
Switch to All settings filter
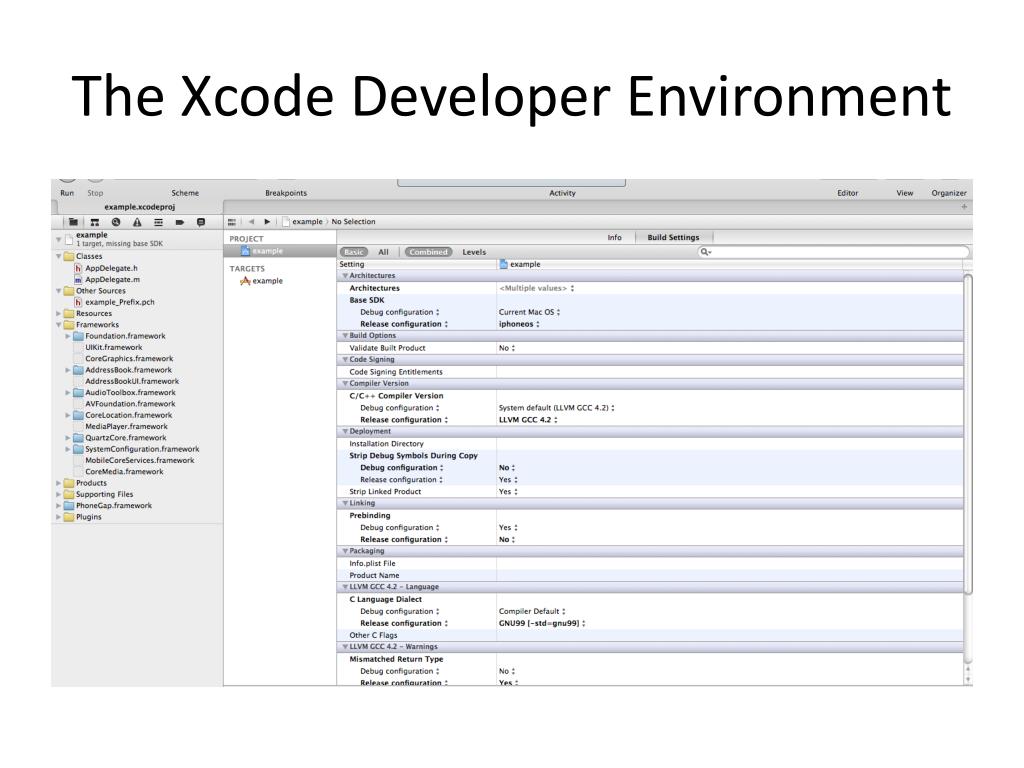tap(383, 252)
